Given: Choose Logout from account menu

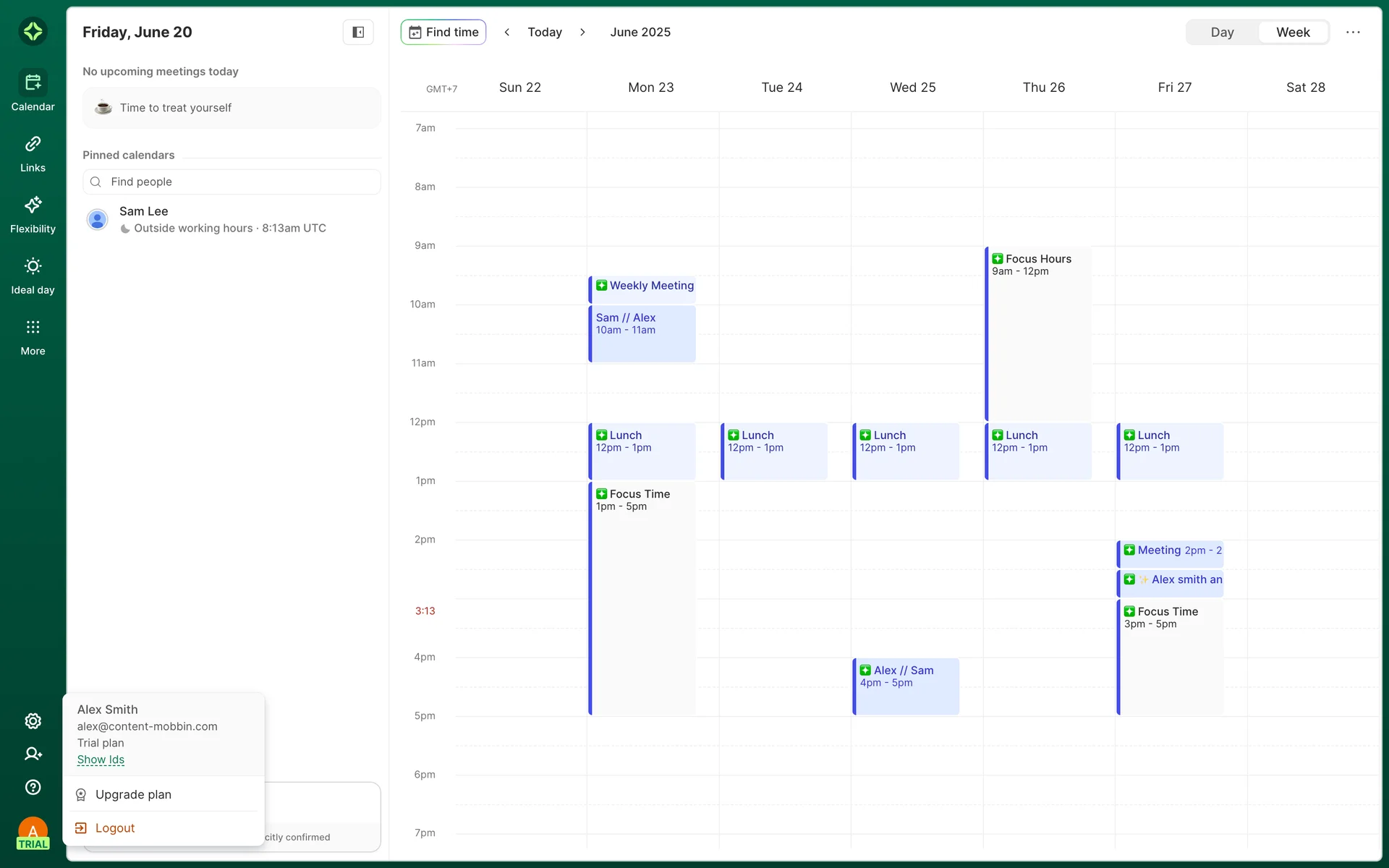Looking at the screenshot, I should coord(115,827).
